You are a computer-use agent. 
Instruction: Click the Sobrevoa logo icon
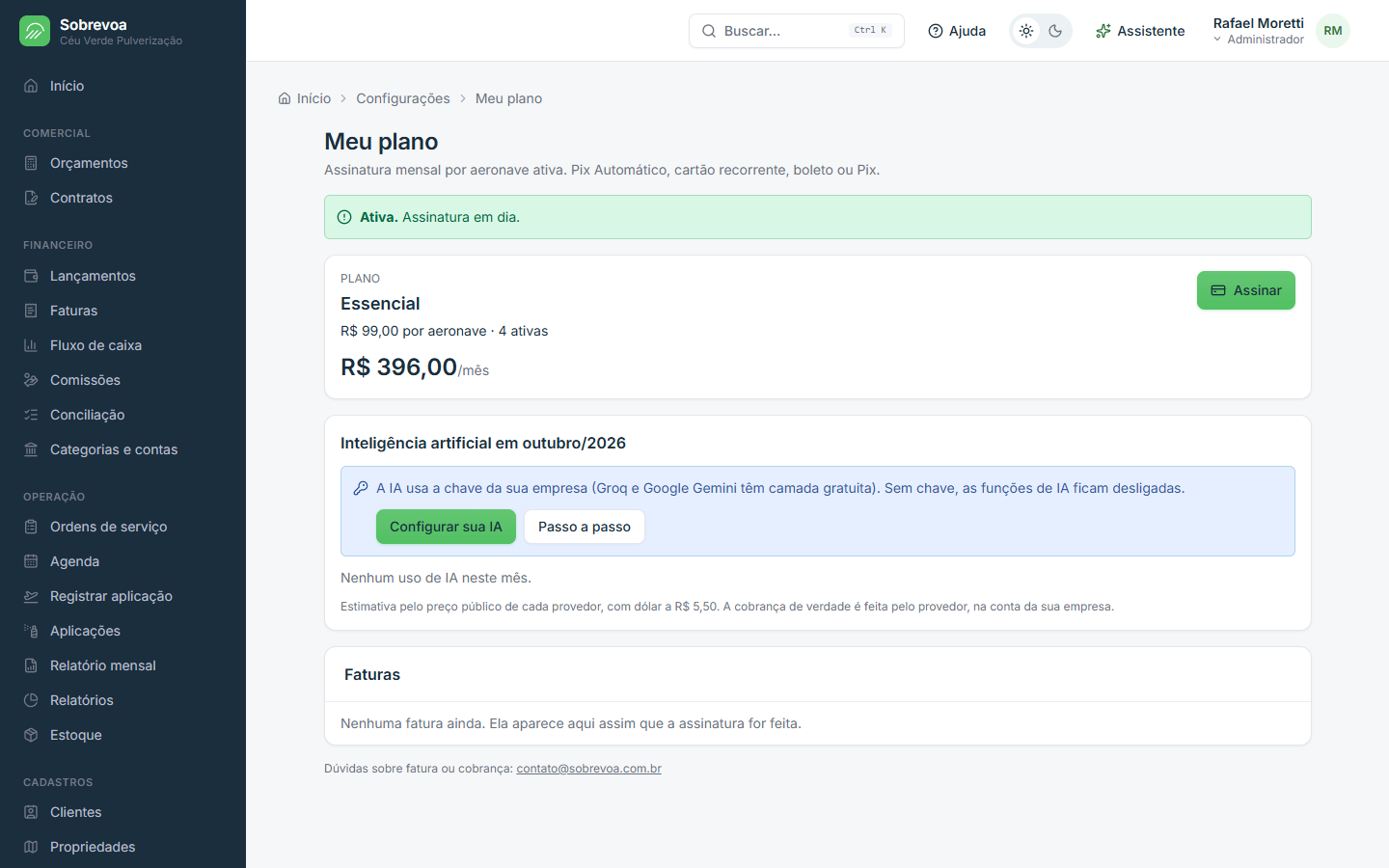pos(35,31)
